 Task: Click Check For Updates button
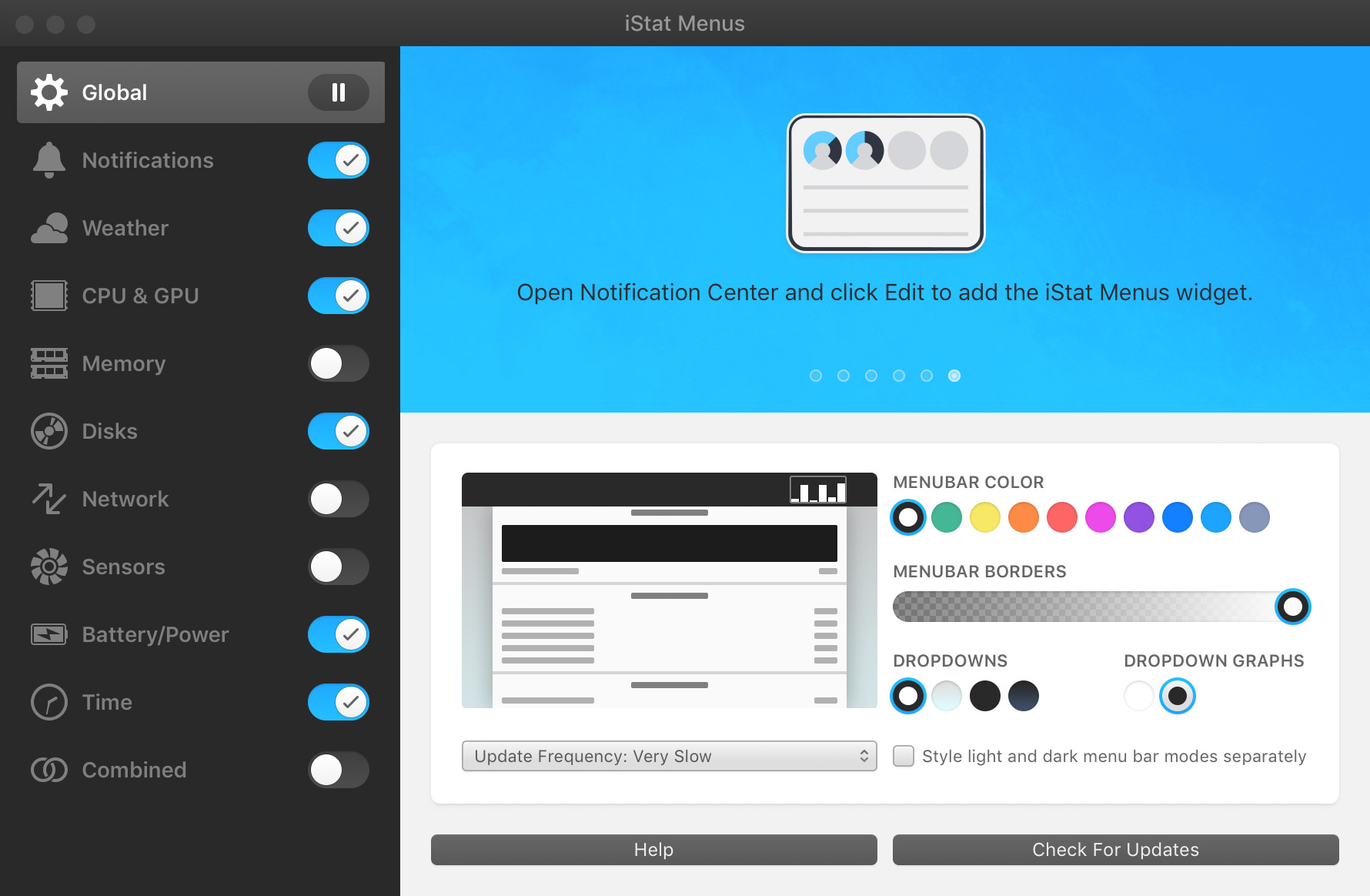pos(1116,850)
